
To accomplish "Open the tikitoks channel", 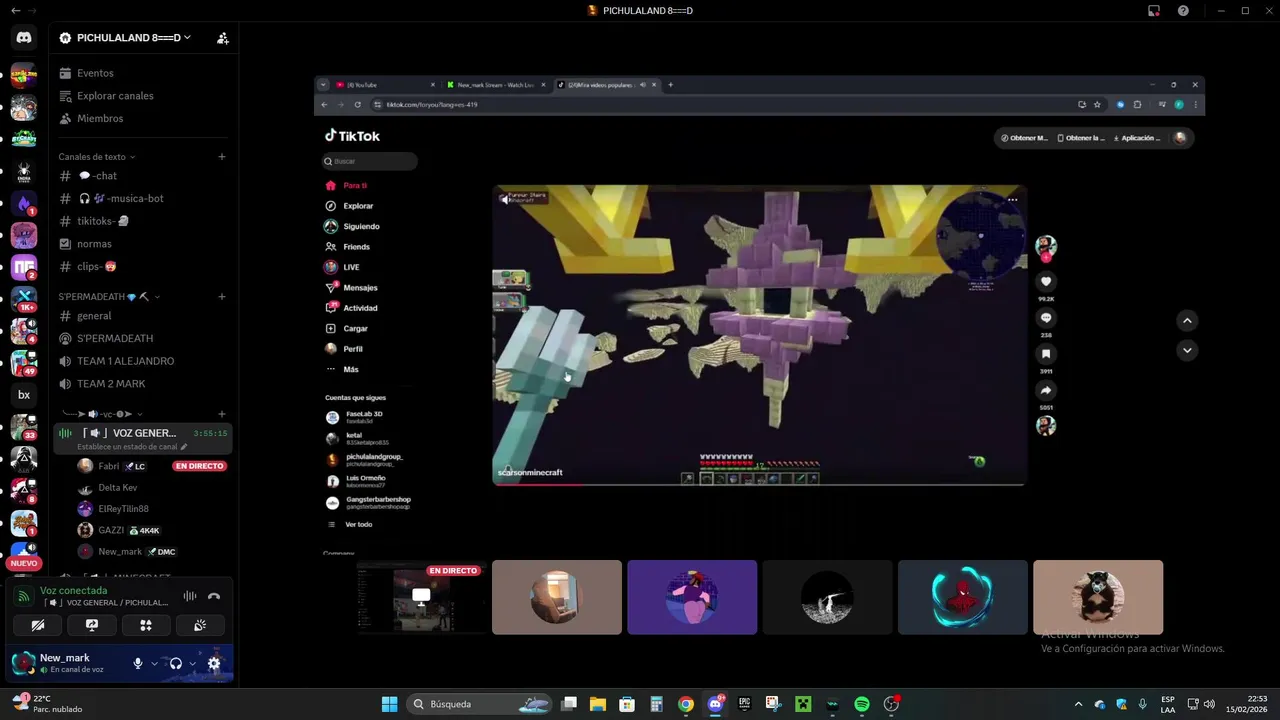I will (x=144, y=221).
